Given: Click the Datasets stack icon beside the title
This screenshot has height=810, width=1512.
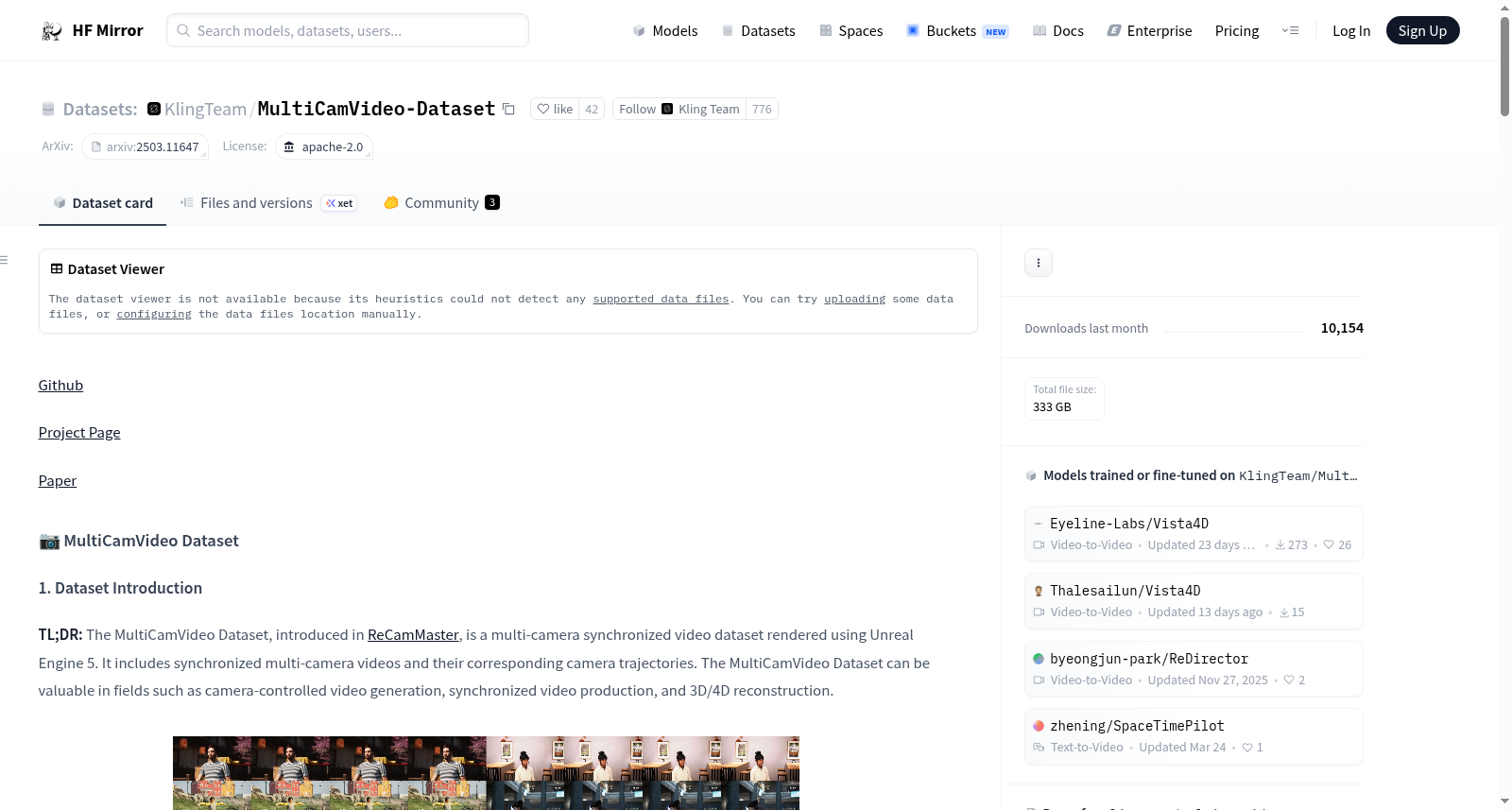Looking at the screenshot, I should pos(48,110).
